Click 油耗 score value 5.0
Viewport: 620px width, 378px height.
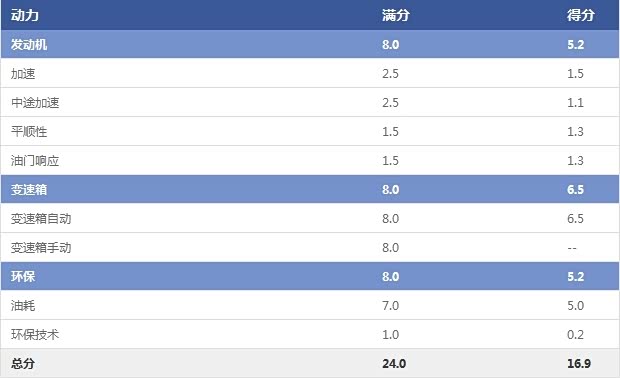[575, 306]
